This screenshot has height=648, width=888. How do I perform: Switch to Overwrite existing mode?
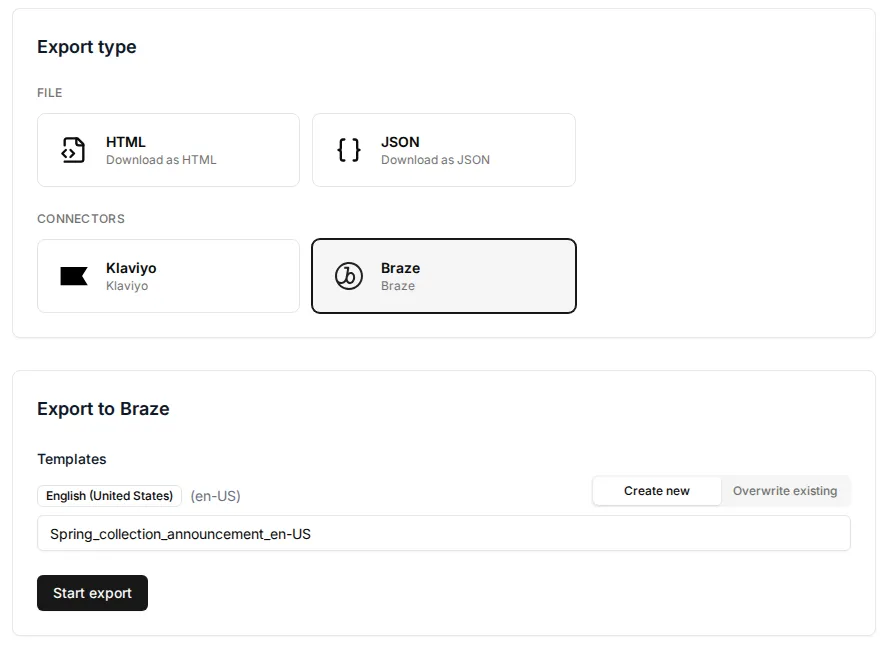coord(785,491)
